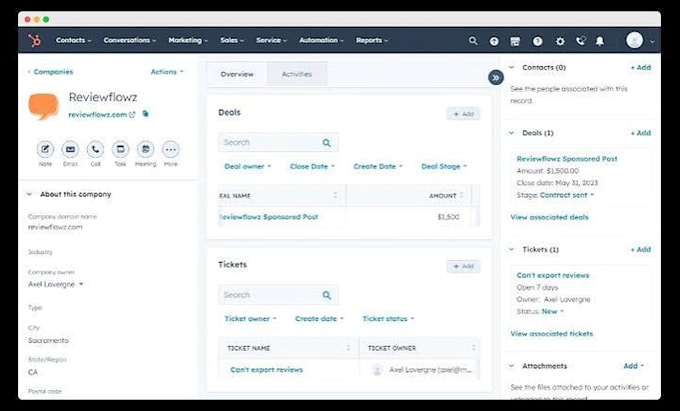This screenshot has height=411, width=680.
Task: Collapse About this company section
Action: (29, 194)
